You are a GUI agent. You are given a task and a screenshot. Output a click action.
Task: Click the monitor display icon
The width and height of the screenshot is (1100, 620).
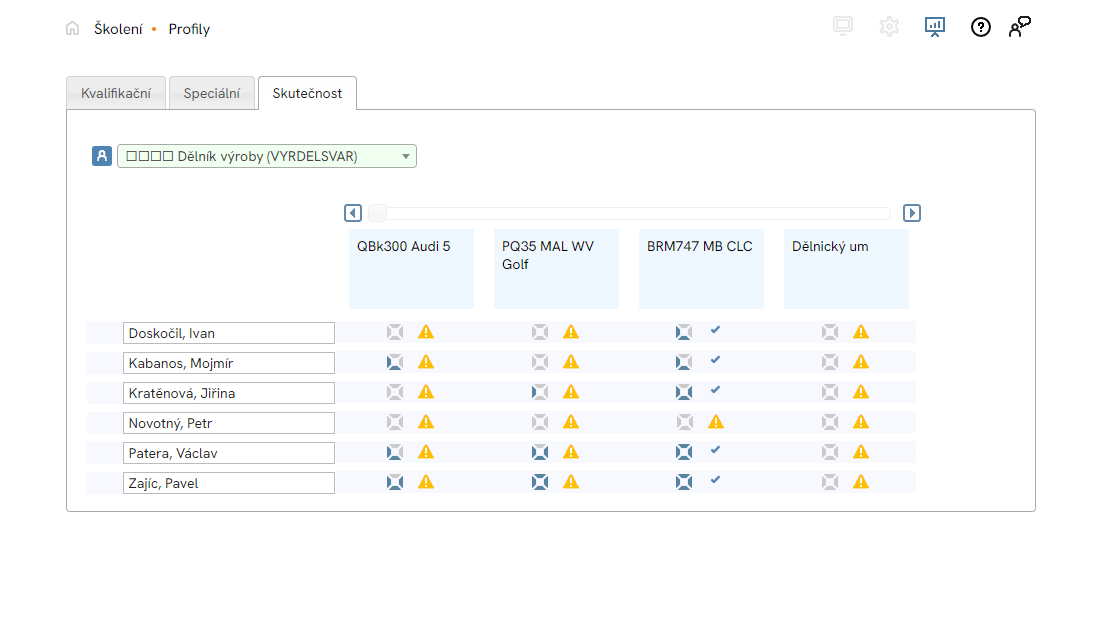(843, 27)
